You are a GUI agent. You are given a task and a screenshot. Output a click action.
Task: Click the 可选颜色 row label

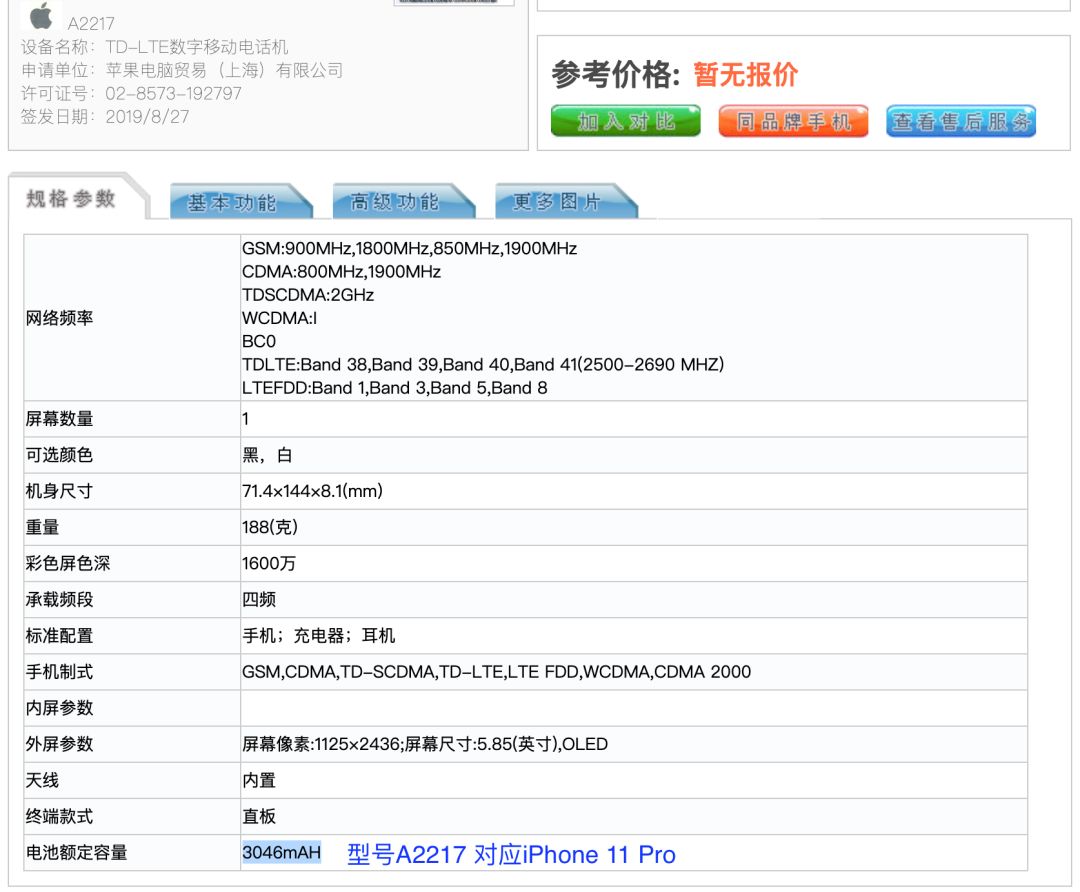(x=59, y=455)
